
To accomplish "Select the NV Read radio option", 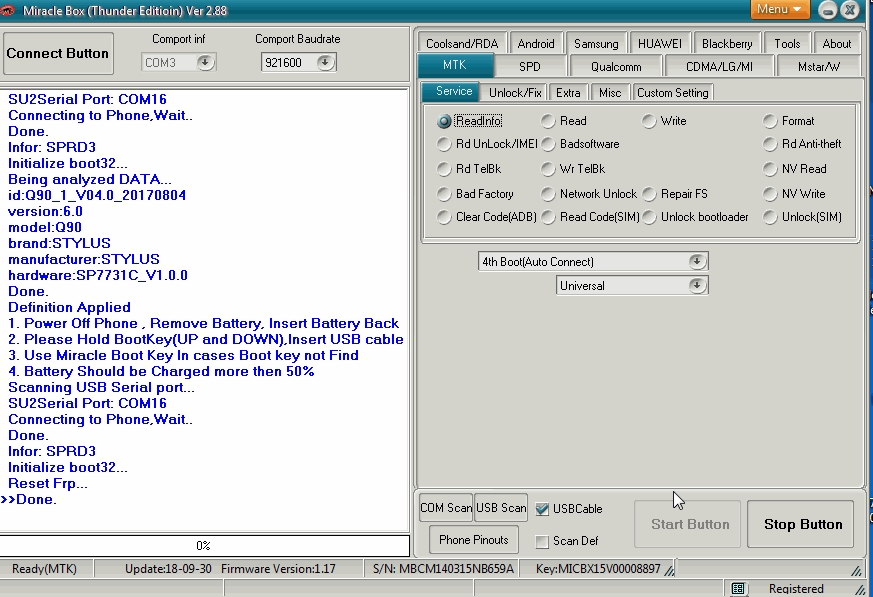I will click(x=770, y=169).
